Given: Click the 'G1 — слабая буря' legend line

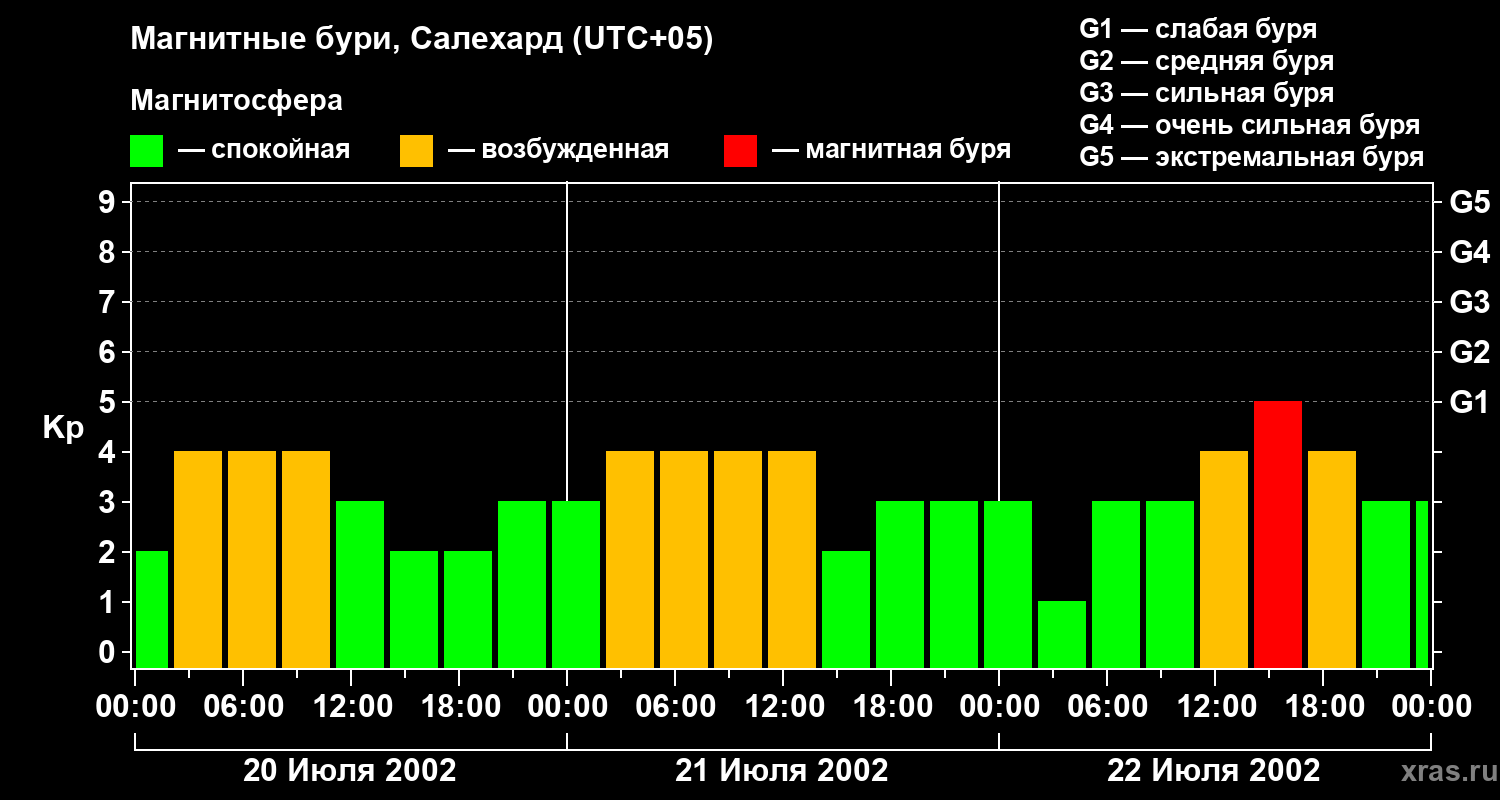Looking at the screenshot, I should click(1198, 29).
